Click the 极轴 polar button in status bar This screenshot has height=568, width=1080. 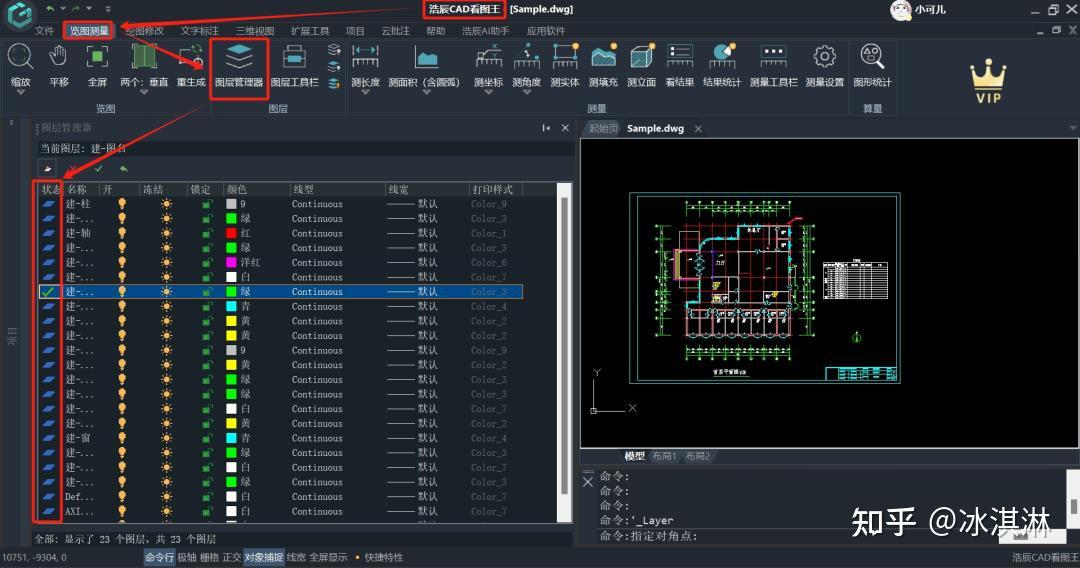pyautogui.click(x=187, y=557)
